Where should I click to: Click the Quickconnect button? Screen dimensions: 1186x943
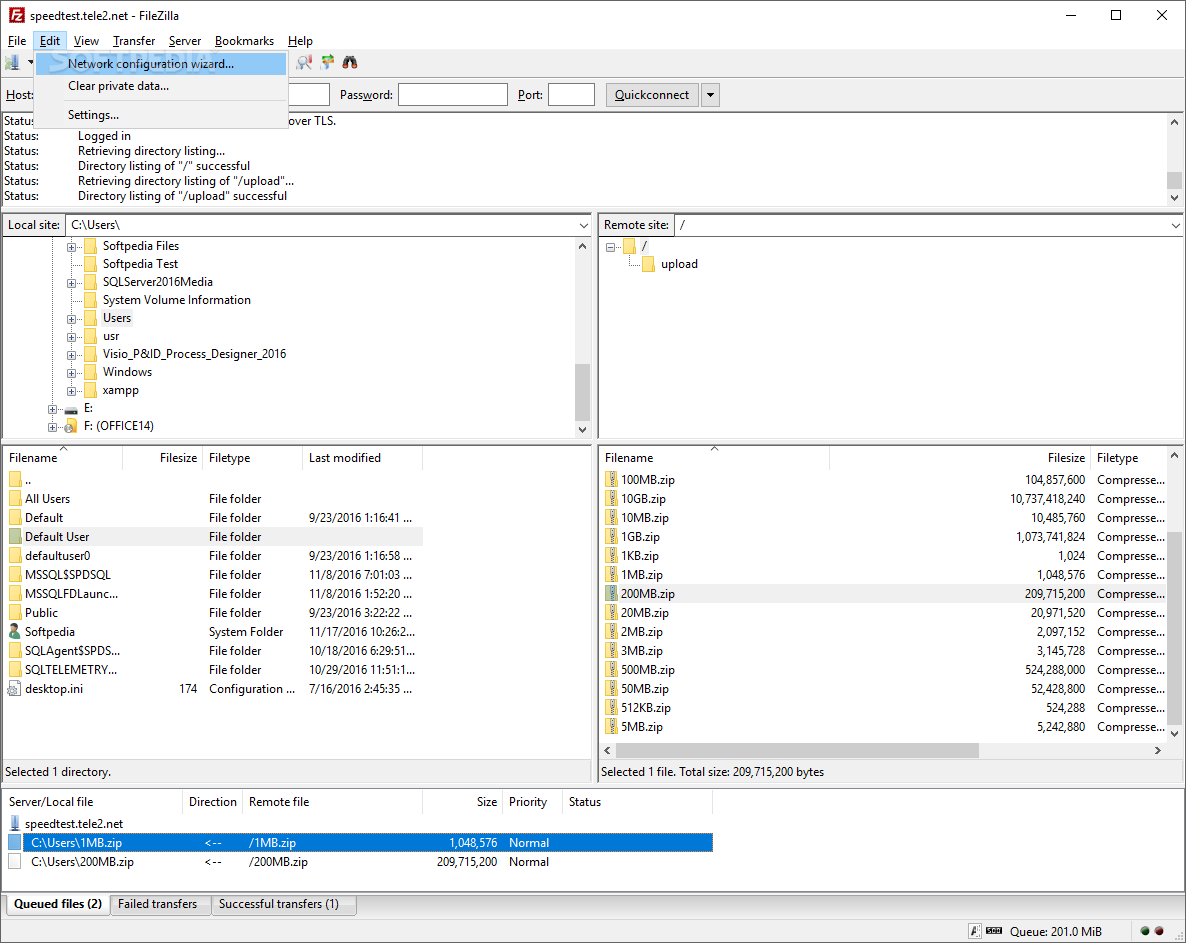point(651,95)
